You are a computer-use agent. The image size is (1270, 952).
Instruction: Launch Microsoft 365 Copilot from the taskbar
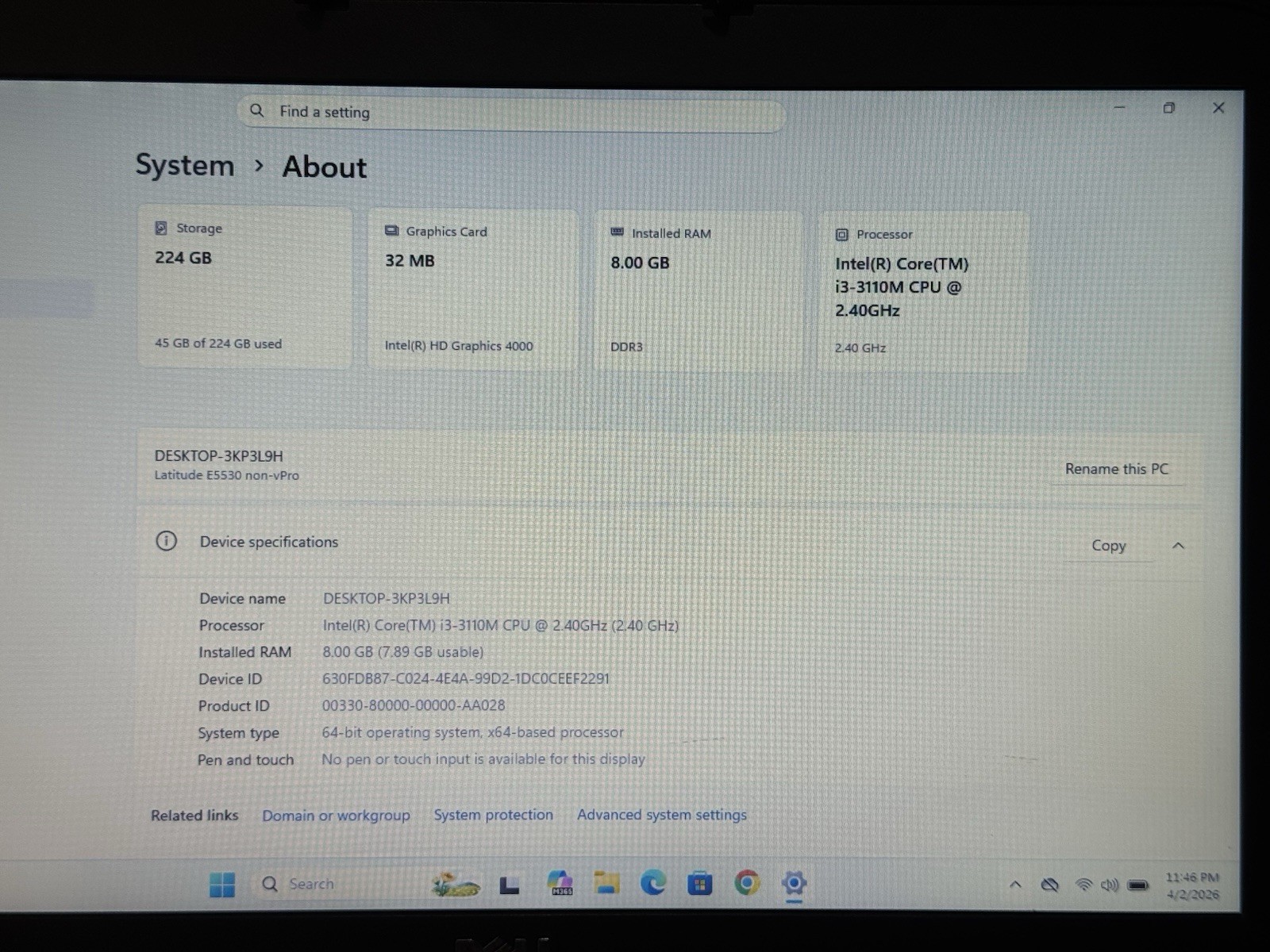pyautogui.click(x=560, y=883)
